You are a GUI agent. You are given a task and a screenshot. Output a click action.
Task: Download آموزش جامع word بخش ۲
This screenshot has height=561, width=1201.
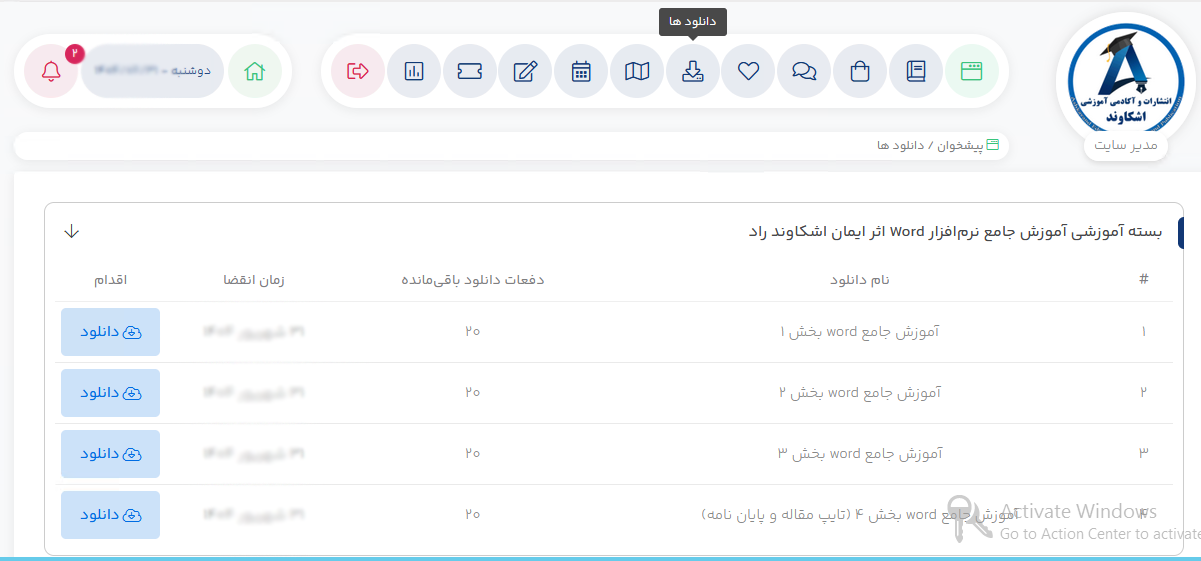tap(110, 393)
